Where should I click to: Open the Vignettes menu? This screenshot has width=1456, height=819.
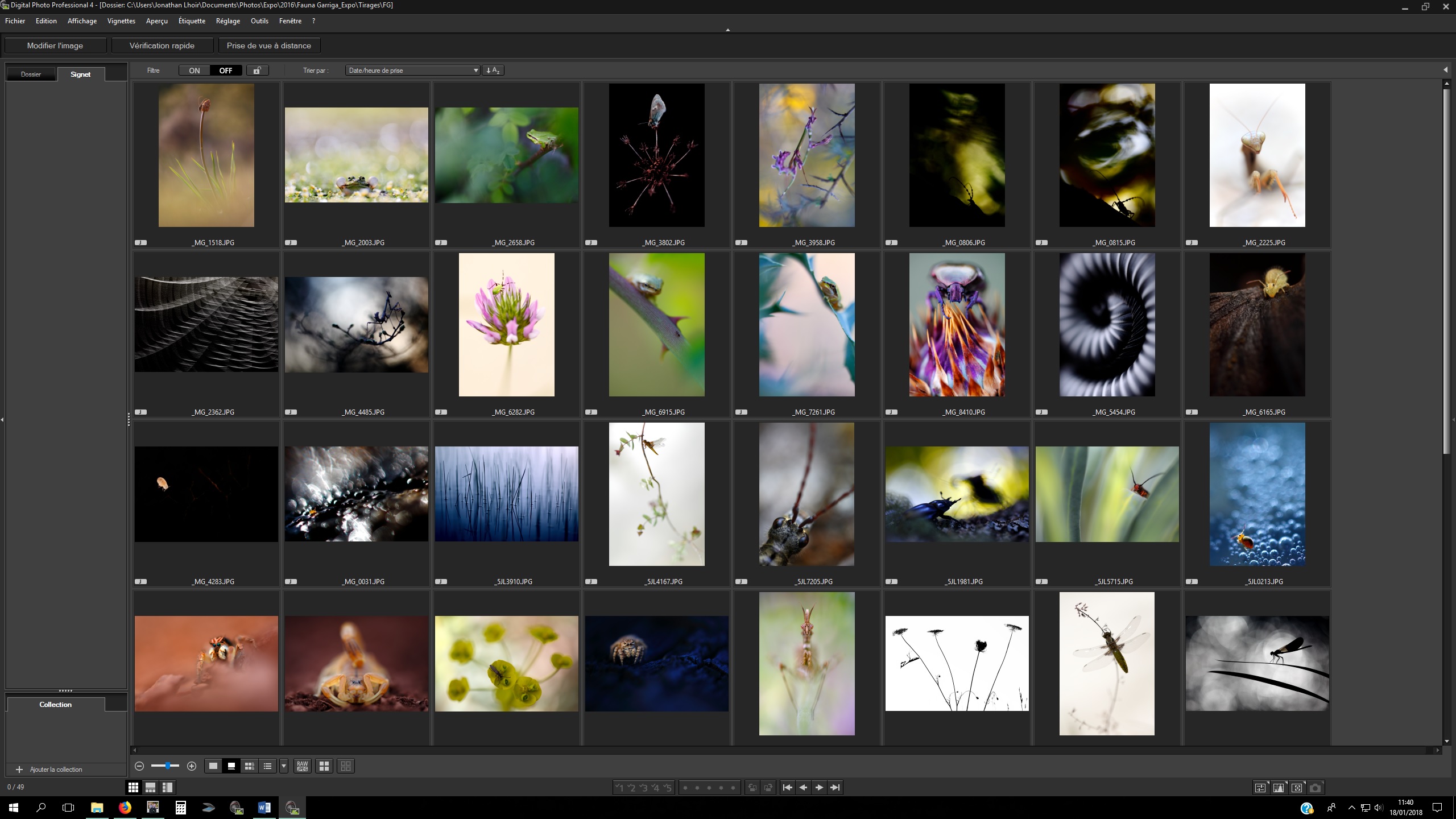(121, 21)
